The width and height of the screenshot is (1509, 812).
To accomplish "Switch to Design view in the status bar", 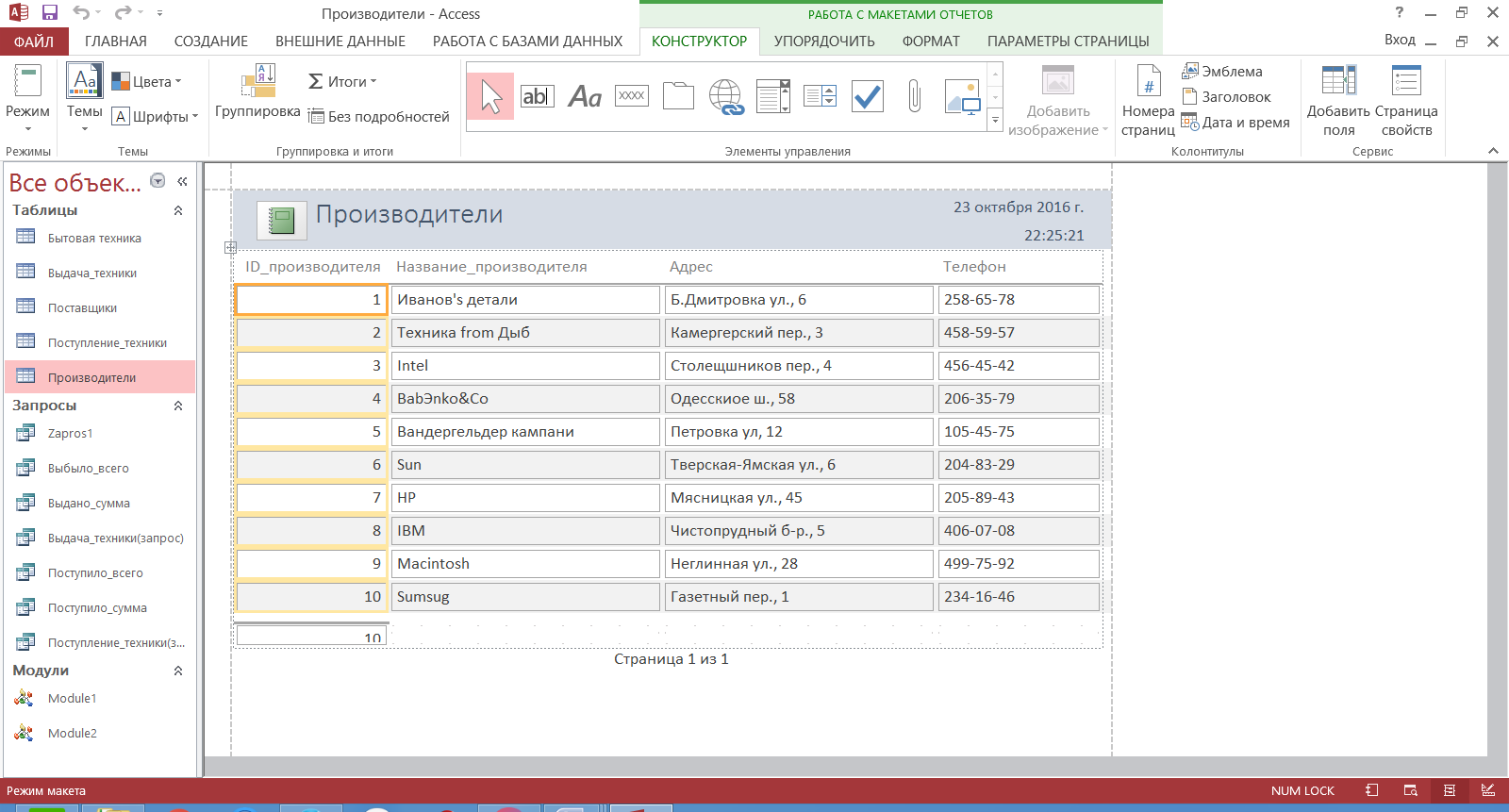I will coord(1488,790).
